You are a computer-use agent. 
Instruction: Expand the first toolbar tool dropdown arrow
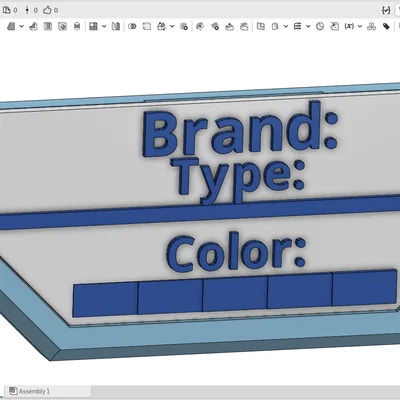21,26
